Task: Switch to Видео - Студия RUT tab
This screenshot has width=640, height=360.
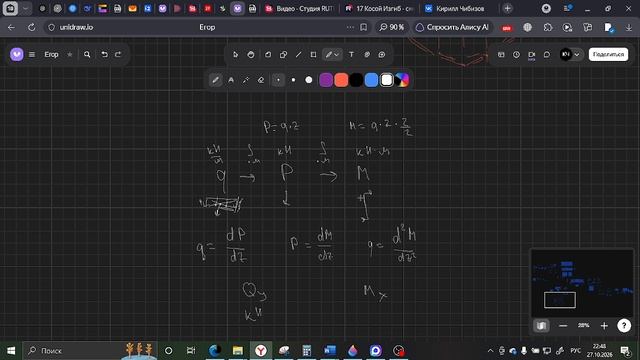Action: (299, 9)
